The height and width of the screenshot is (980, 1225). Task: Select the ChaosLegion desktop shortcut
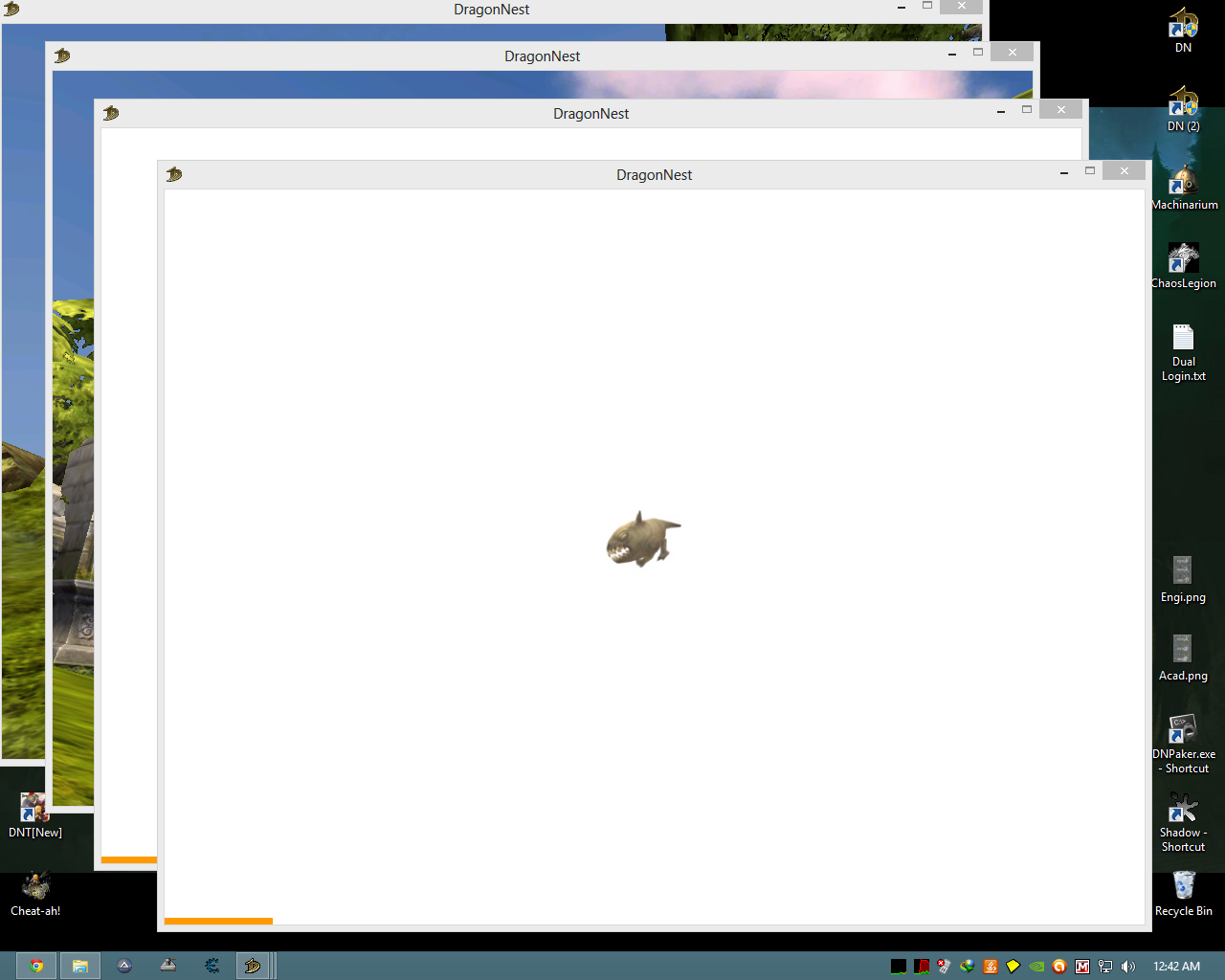pos(1184,266)
